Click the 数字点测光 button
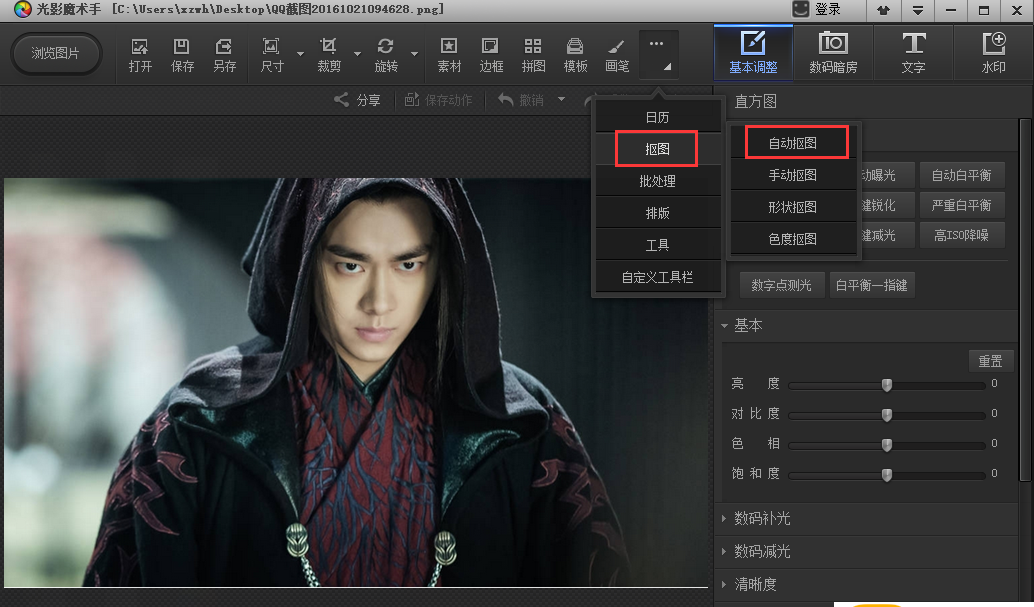1034x607 pixels. pos(781,284)
